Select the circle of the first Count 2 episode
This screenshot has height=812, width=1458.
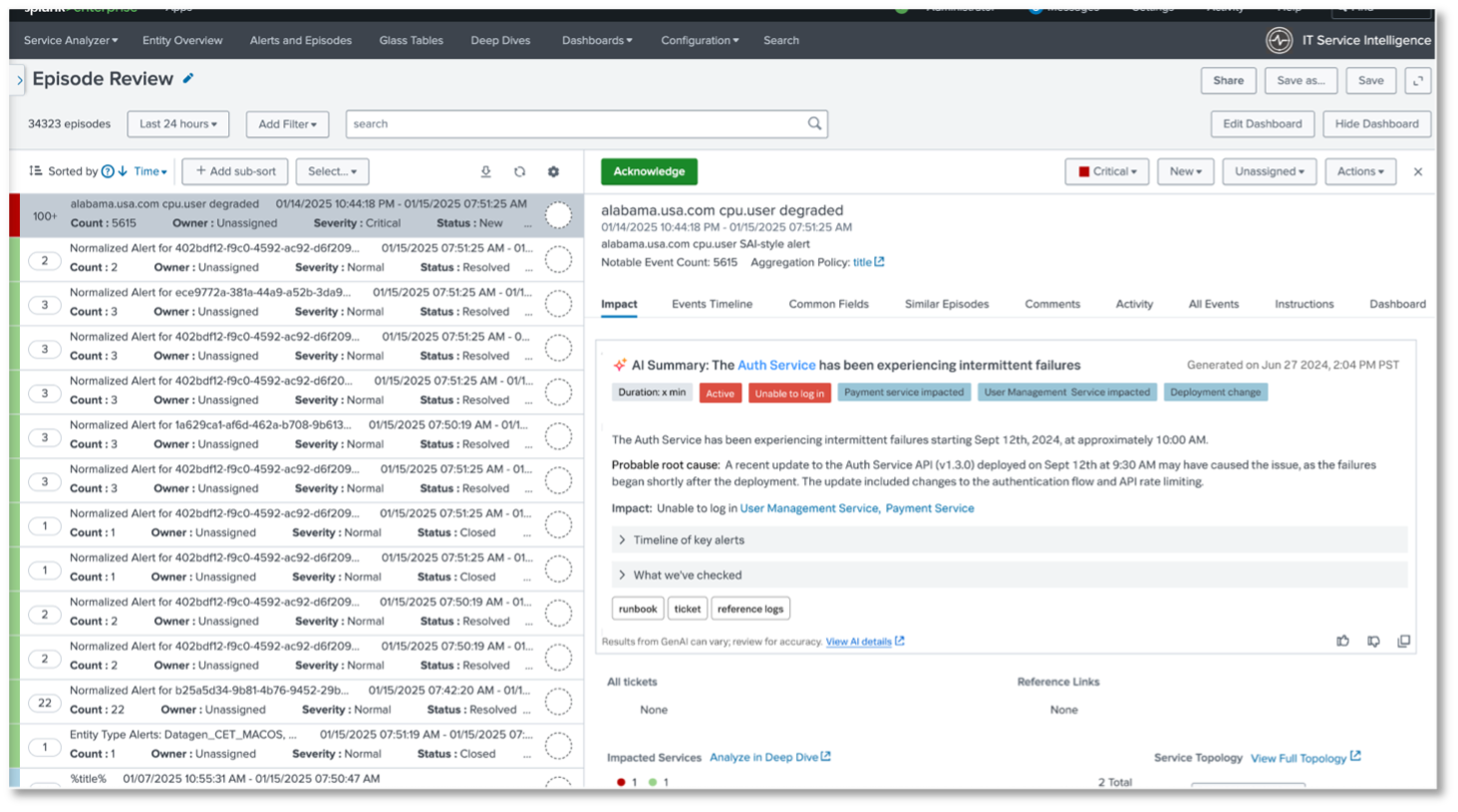558,259
